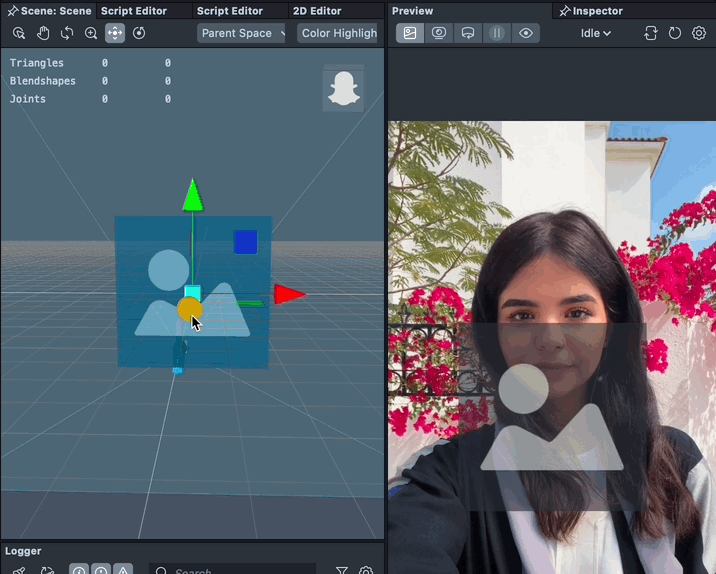Image resolution: width=716 pixels, height=574 pixels.
Task: Clear the Logger with broom icon
Action: 19,570
